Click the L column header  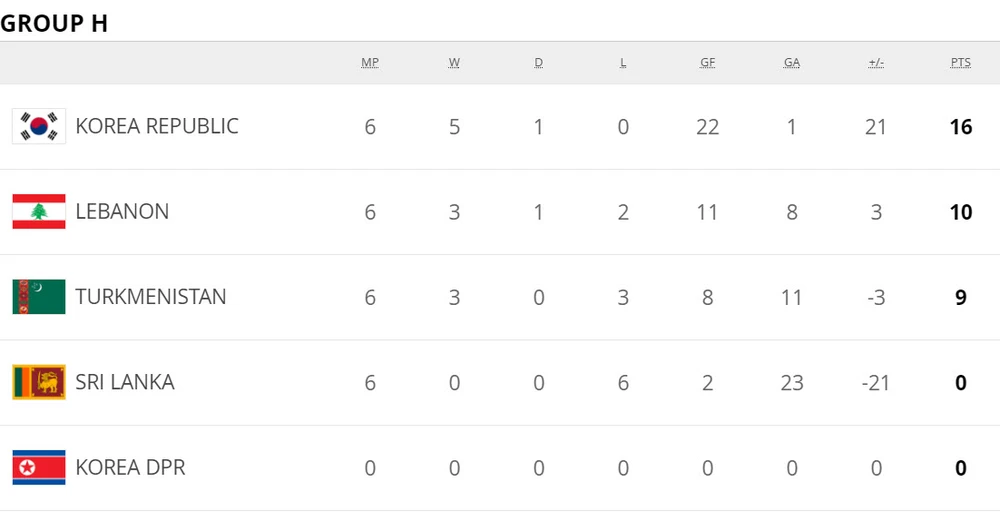click(623, 63)
